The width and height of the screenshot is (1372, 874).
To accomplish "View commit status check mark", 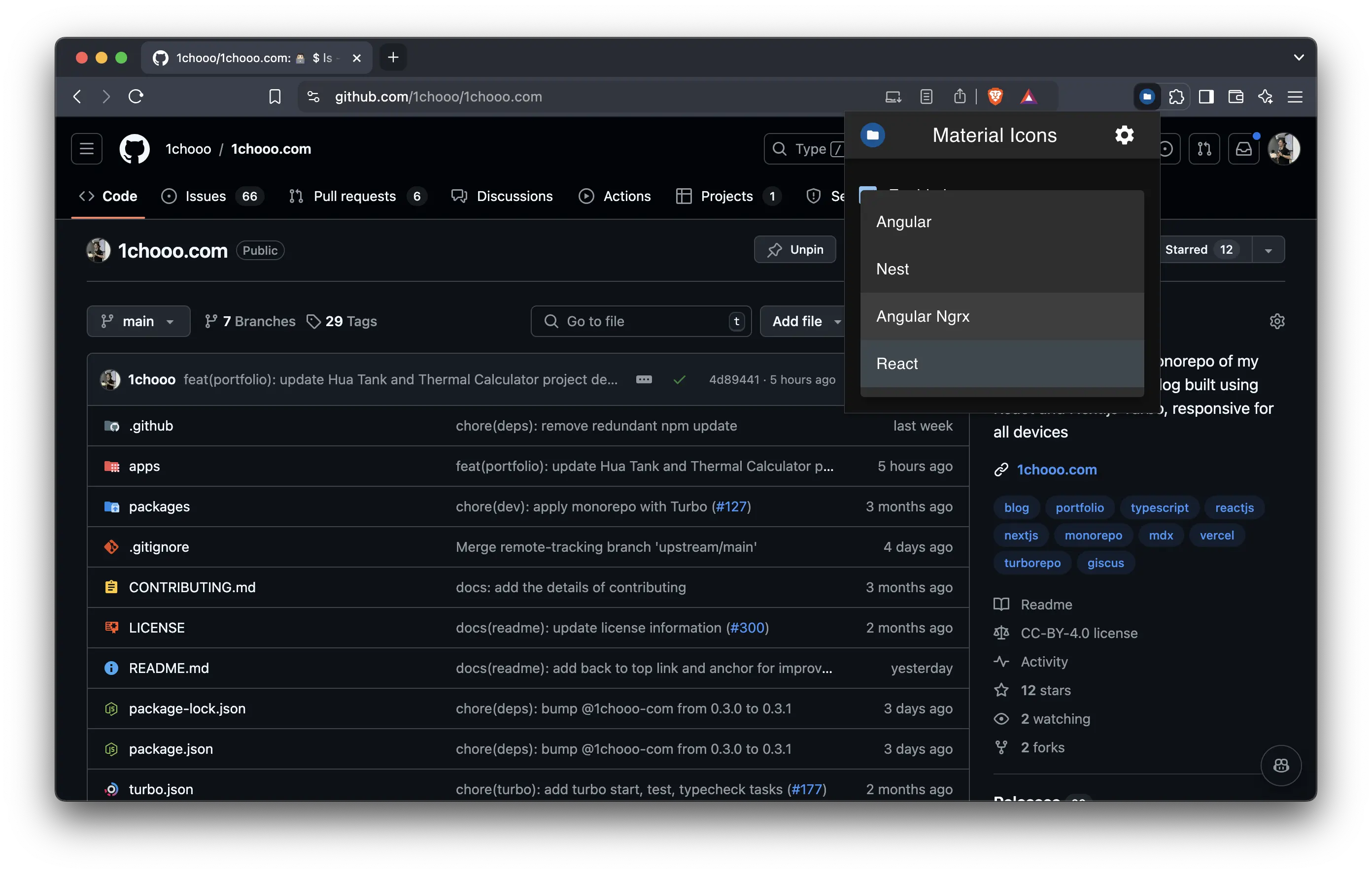I will click(x=679, y=379).
